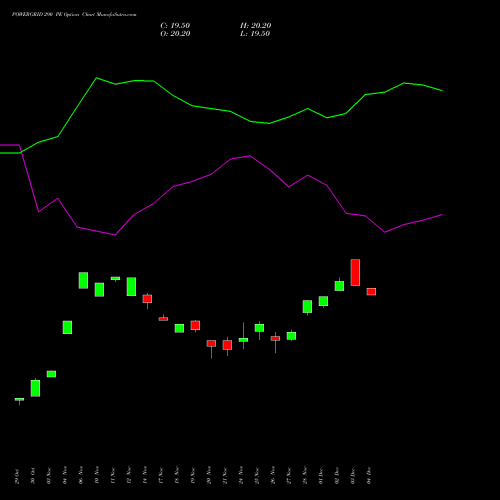Click the POWERGRID 290 PE chart title
This screenshot has width=500, height=500.
(x=74, y=14)
